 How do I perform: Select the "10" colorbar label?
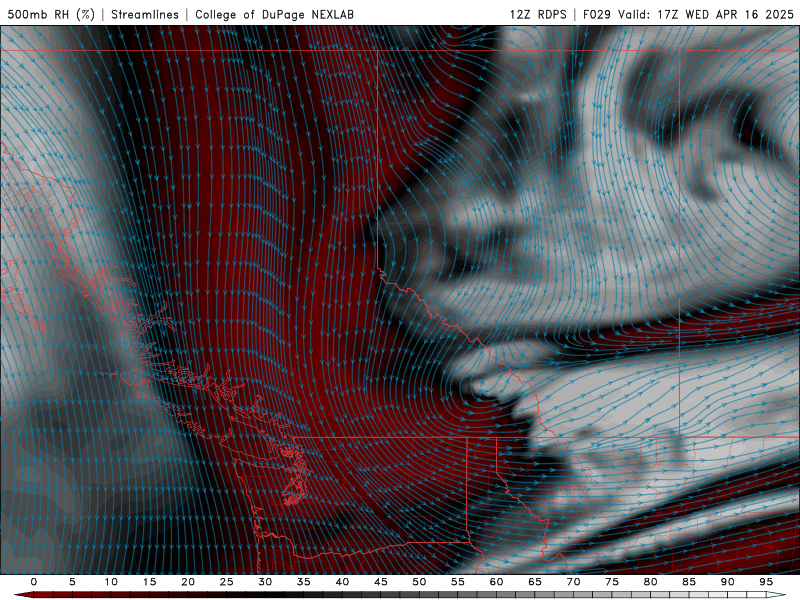coord(111,582)
